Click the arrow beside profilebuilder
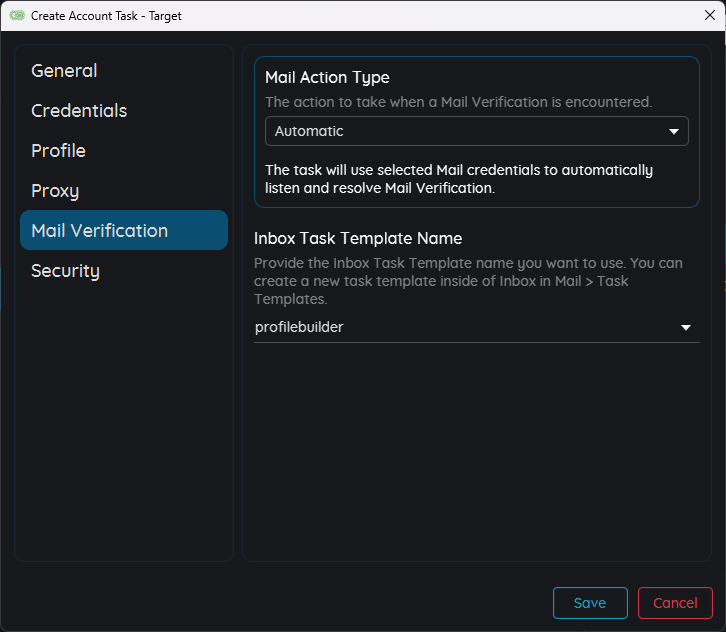 coord(686,327)
